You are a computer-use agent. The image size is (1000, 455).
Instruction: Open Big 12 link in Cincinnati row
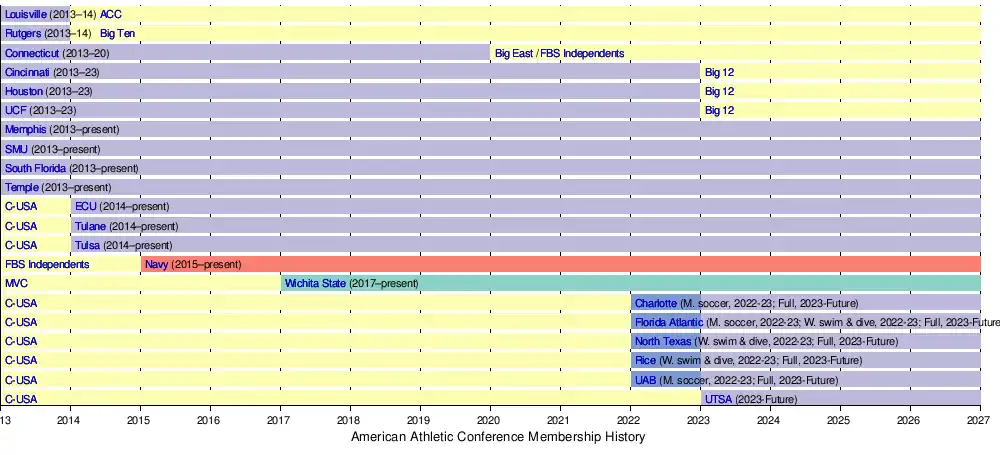pos(719,72)
